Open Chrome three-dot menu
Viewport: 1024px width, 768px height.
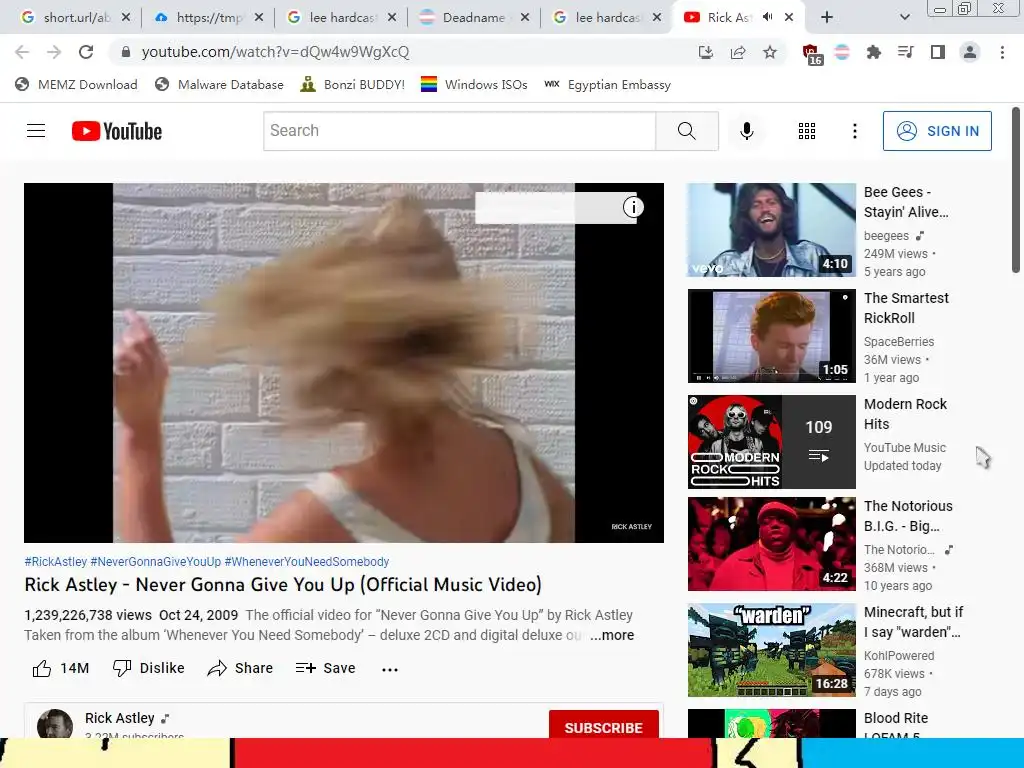tap(1002, 52)
